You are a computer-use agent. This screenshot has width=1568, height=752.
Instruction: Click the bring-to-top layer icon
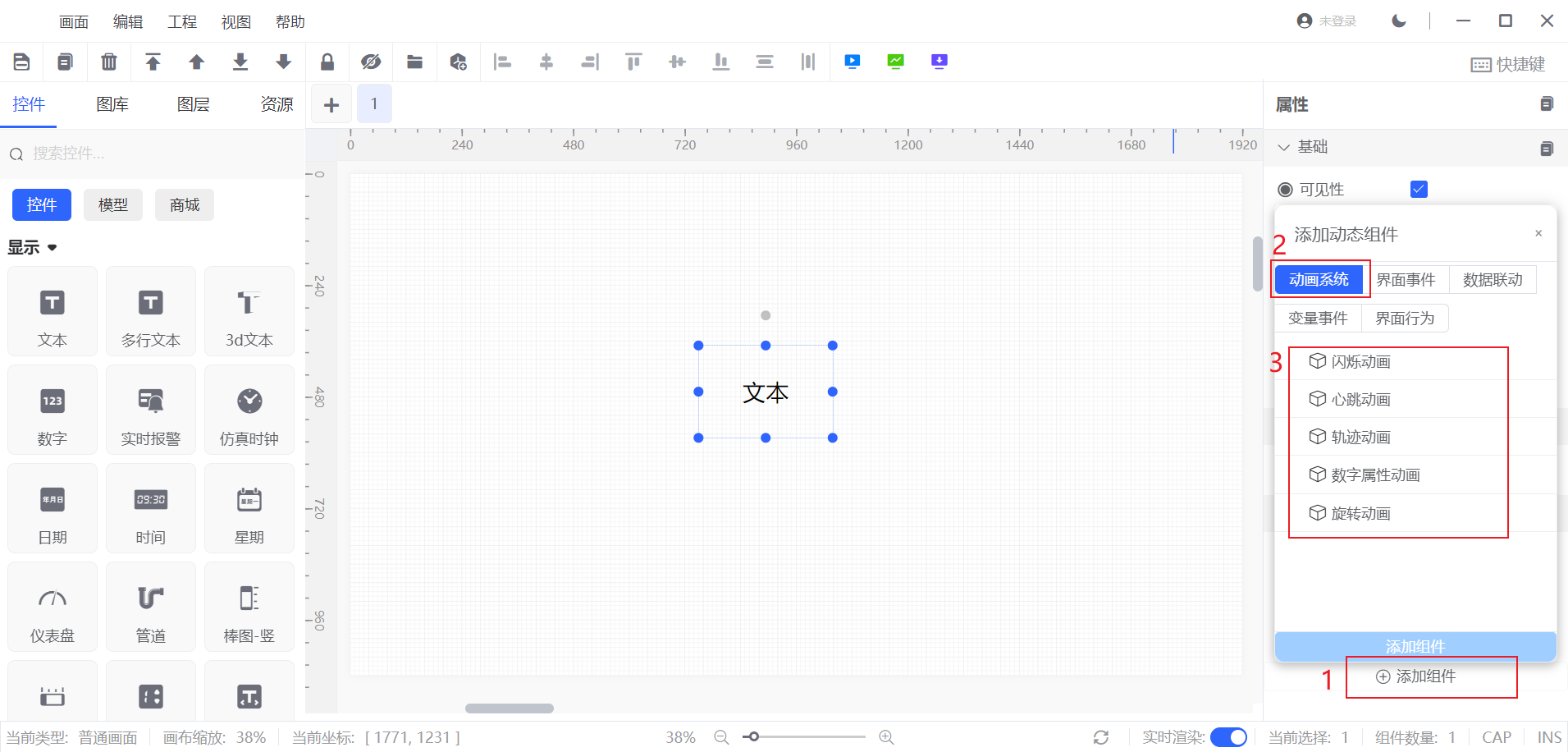153,62
